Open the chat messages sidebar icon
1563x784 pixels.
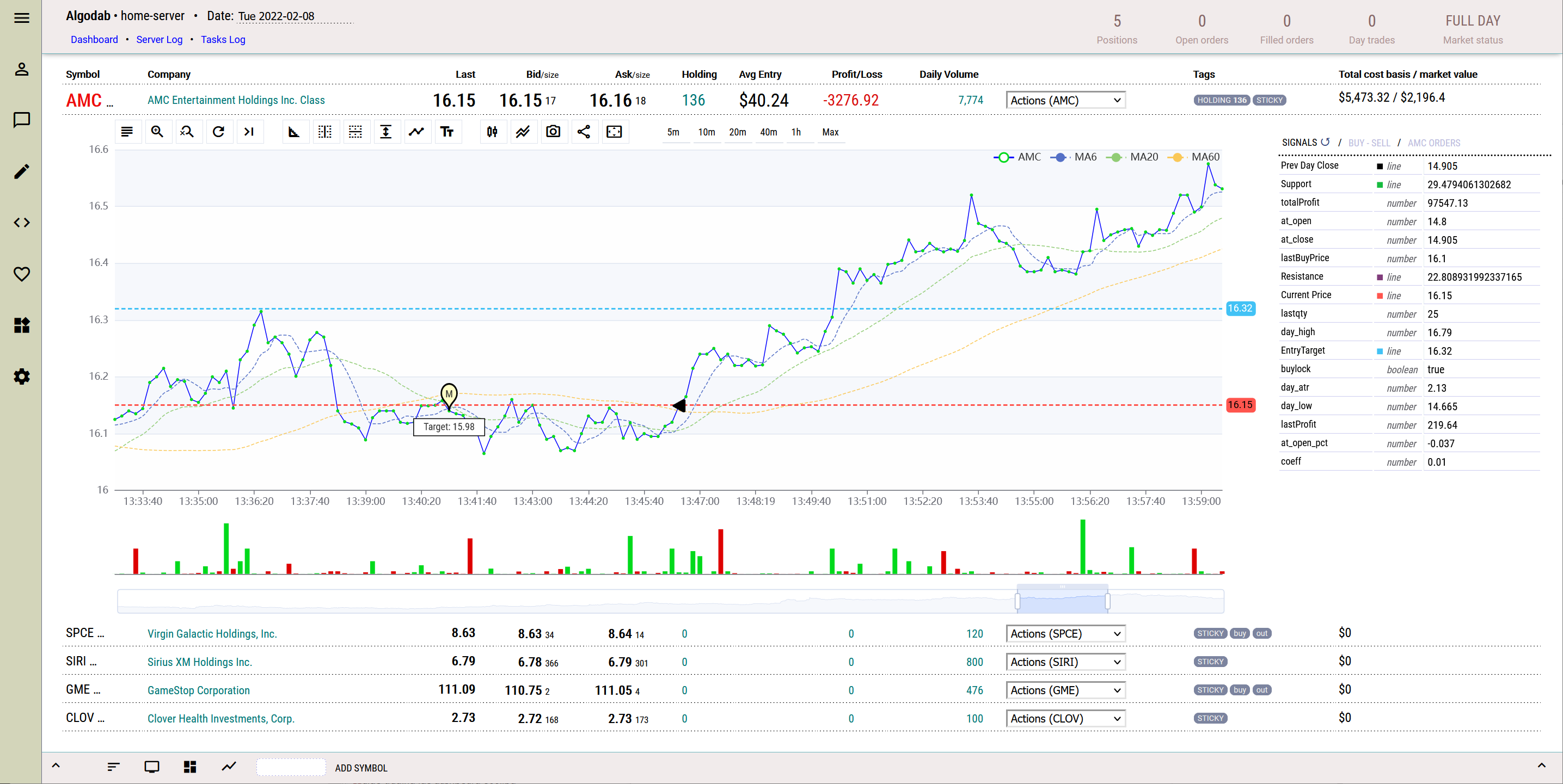pyautogui.click(x=22, y=120)
